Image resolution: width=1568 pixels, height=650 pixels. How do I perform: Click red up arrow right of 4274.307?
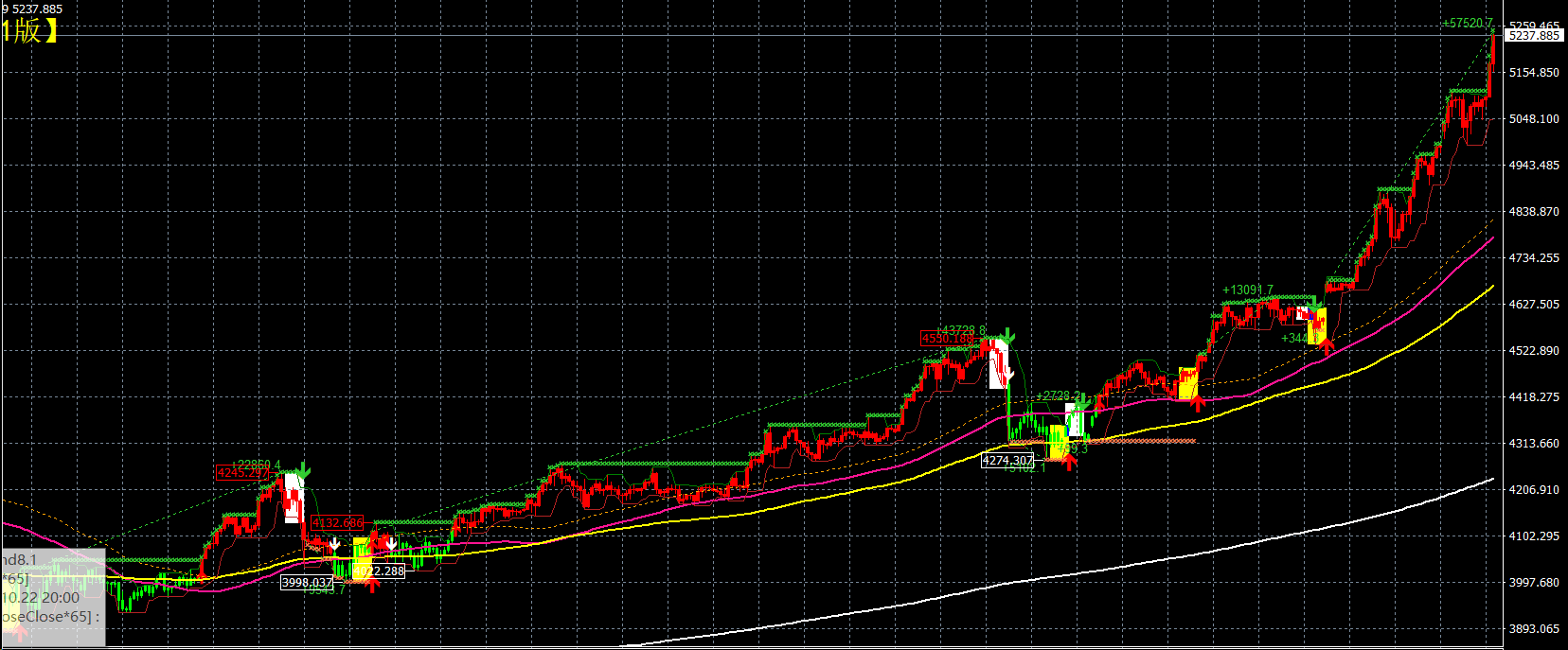click(x=1069, y=463)
